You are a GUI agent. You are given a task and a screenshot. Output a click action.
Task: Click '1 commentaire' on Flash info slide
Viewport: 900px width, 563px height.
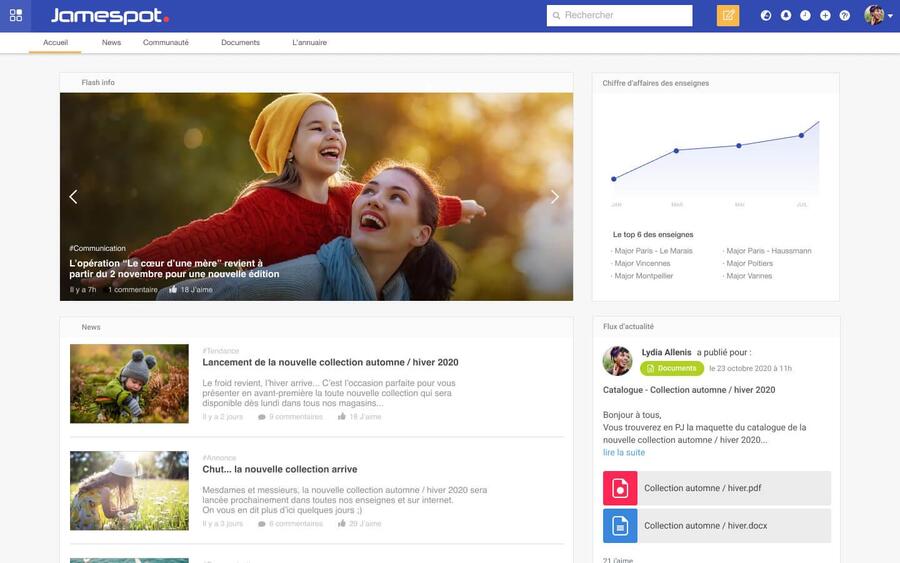pos(133,290)
